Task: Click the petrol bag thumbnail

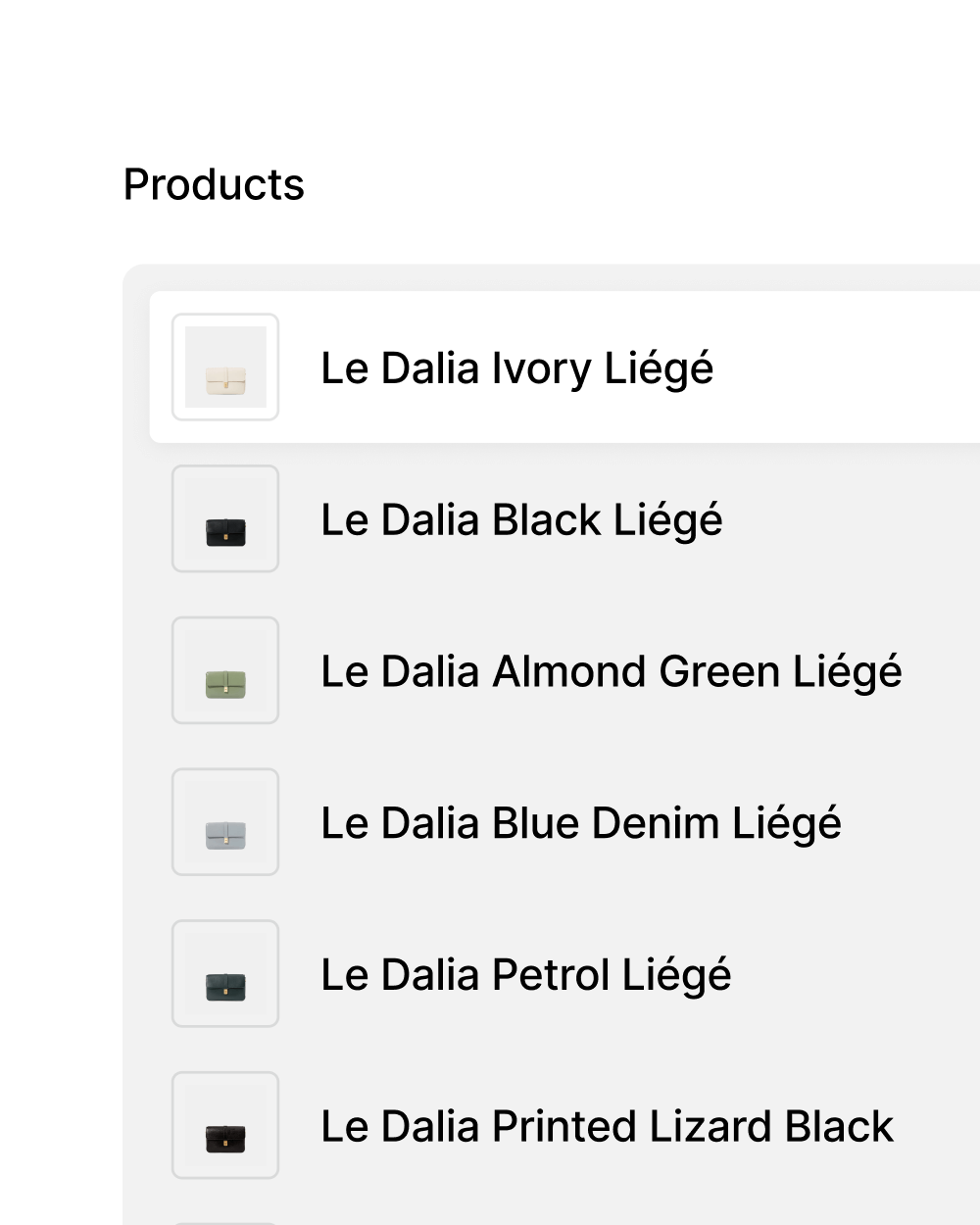Action: tap(225, 974)
